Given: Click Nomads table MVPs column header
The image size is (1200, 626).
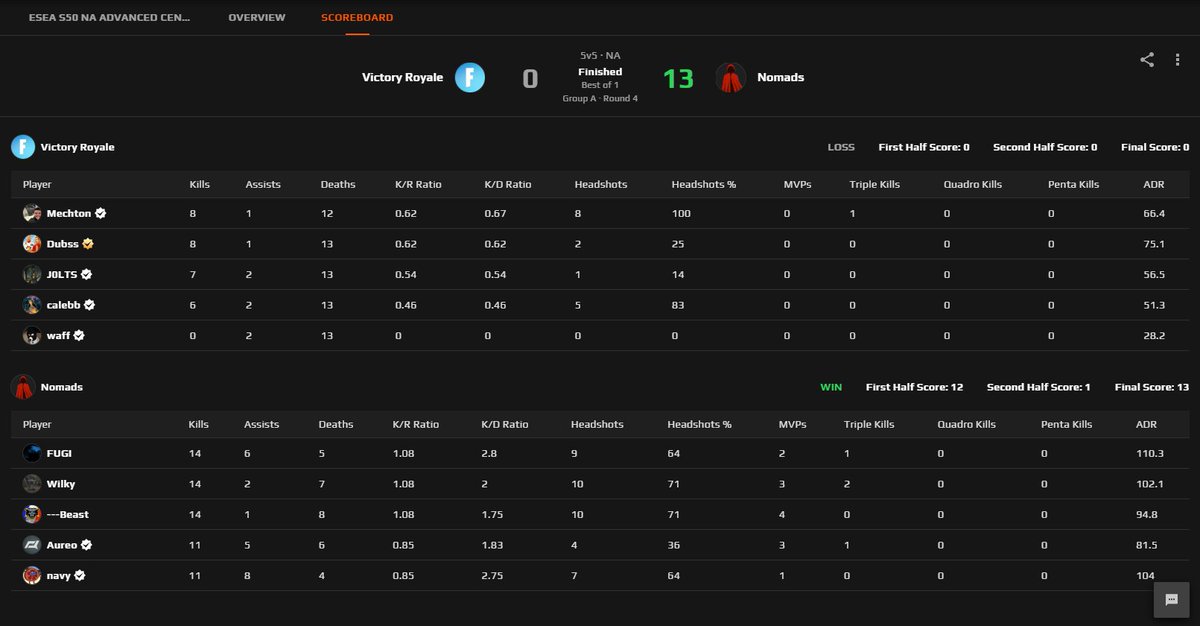Looking at the screenshot, I should coord(793,424).
